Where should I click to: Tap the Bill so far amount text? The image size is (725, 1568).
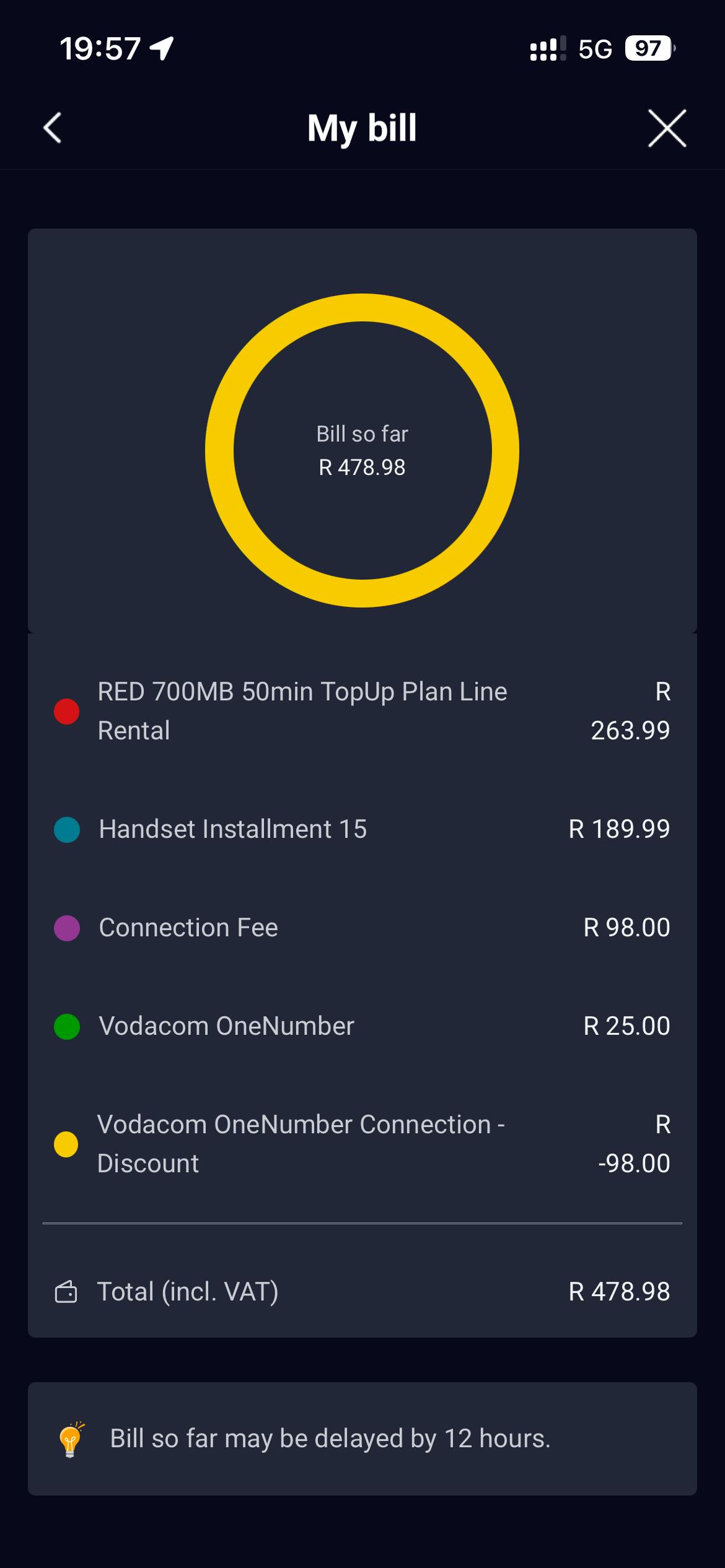362,467
